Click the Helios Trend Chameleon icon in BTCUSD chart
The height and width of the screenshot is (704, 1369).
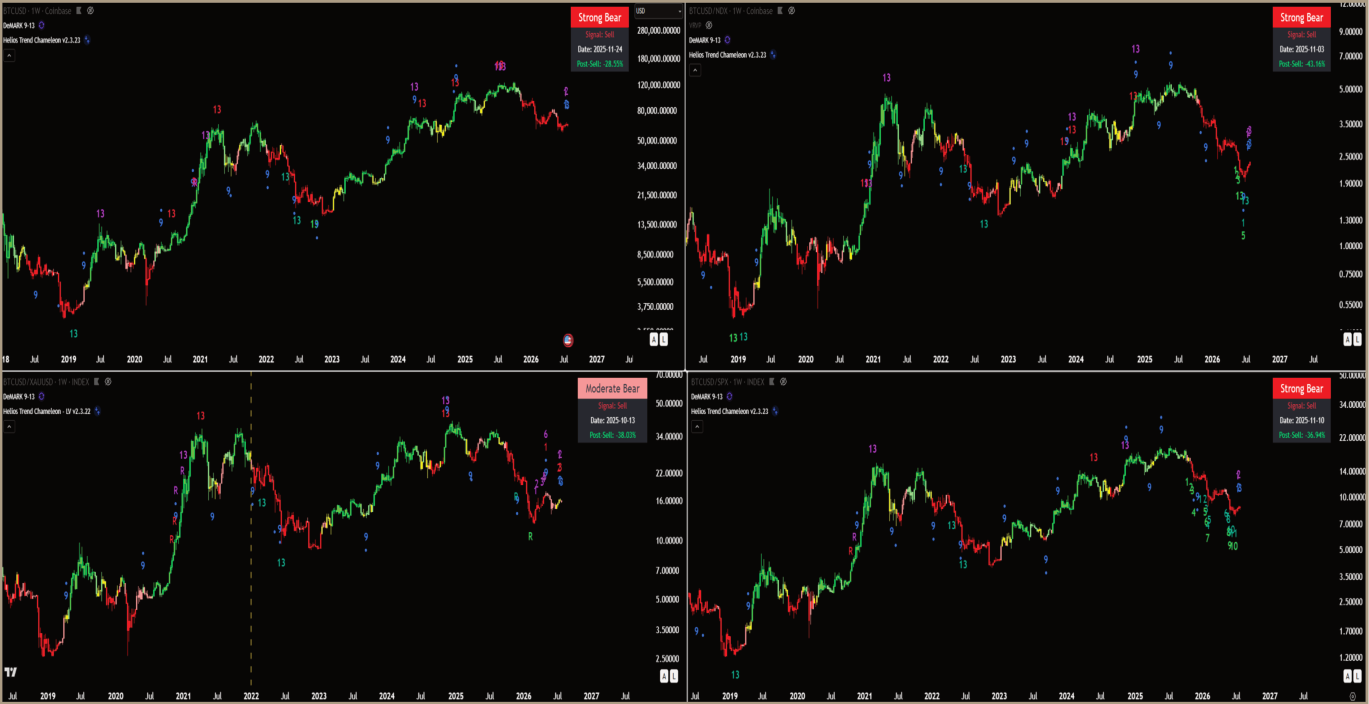[87, 40]
